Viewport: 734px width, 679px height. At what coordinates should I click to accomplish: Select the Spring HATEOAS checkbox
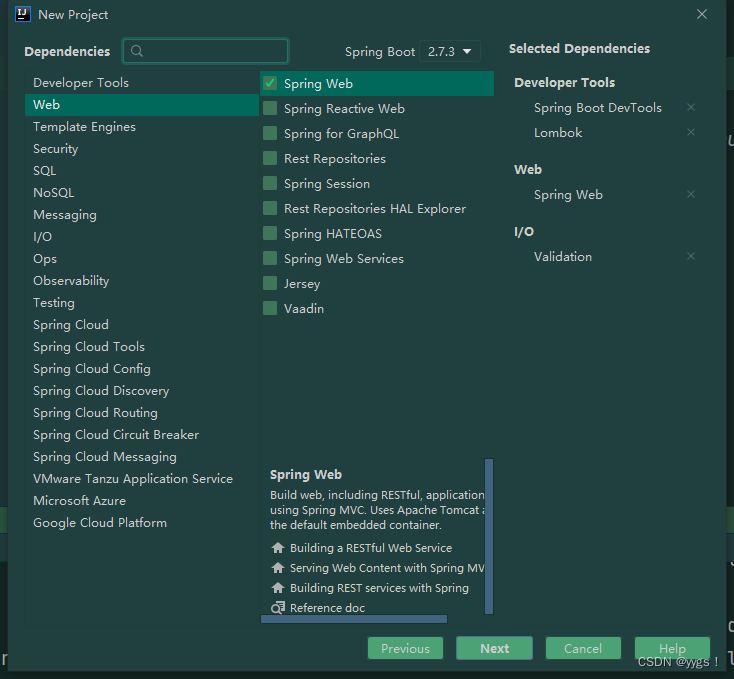tap(270, 234)
